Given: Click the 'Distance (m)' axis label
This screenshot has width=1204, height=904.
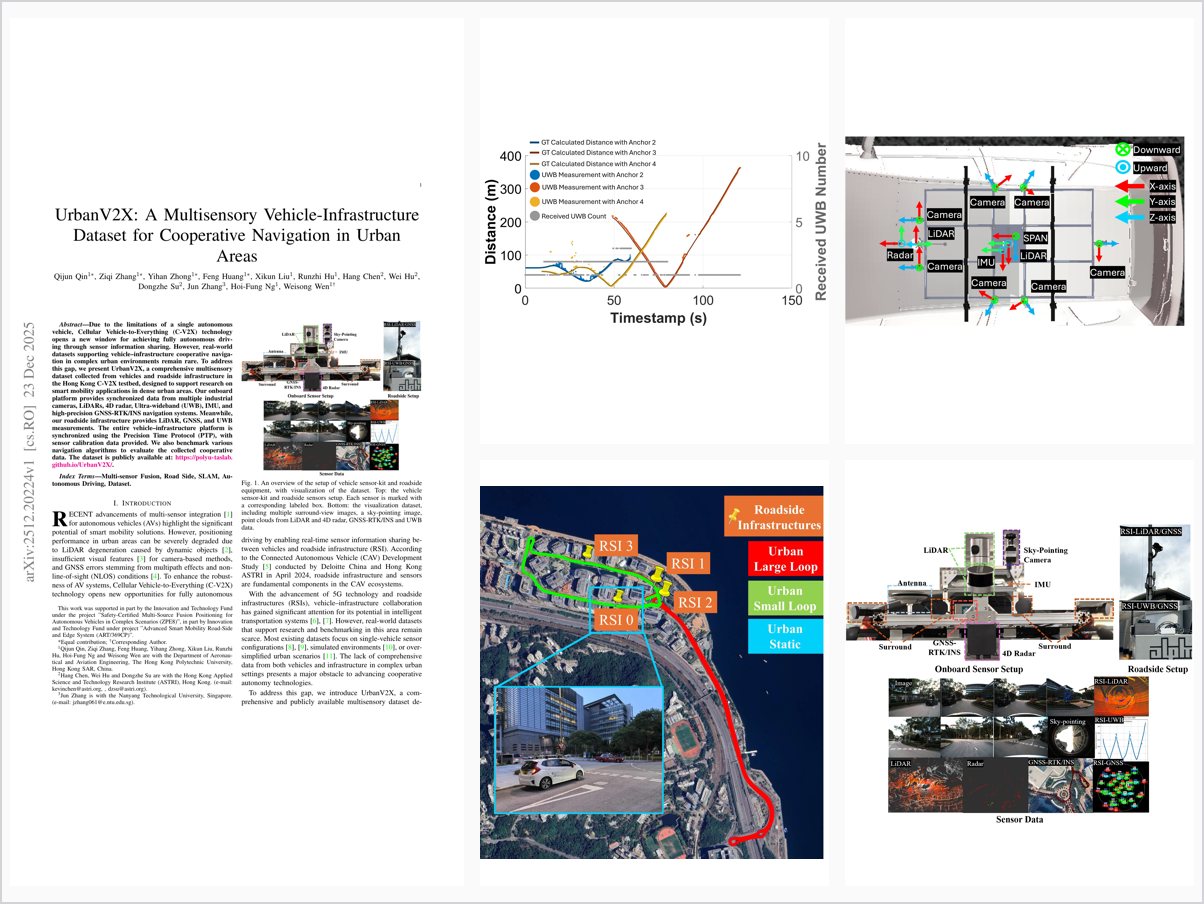Looking at the screenshot, I should click(492, 221).
